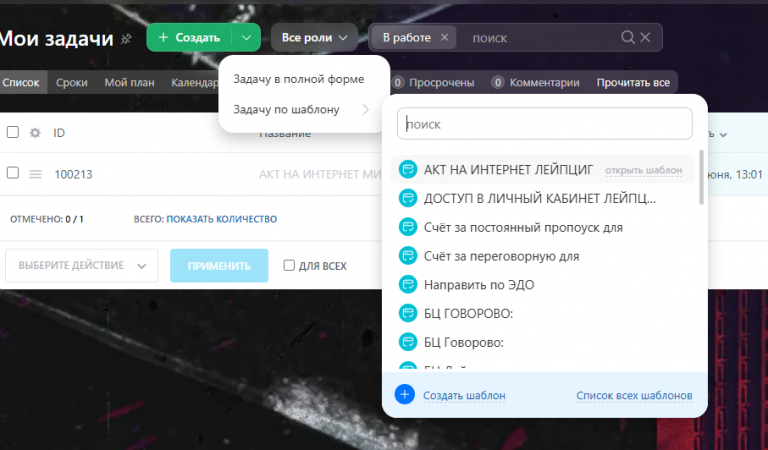This screenshot has width=768, height=450.
Task: Click the Создать шаблон link
Action: 464,395
